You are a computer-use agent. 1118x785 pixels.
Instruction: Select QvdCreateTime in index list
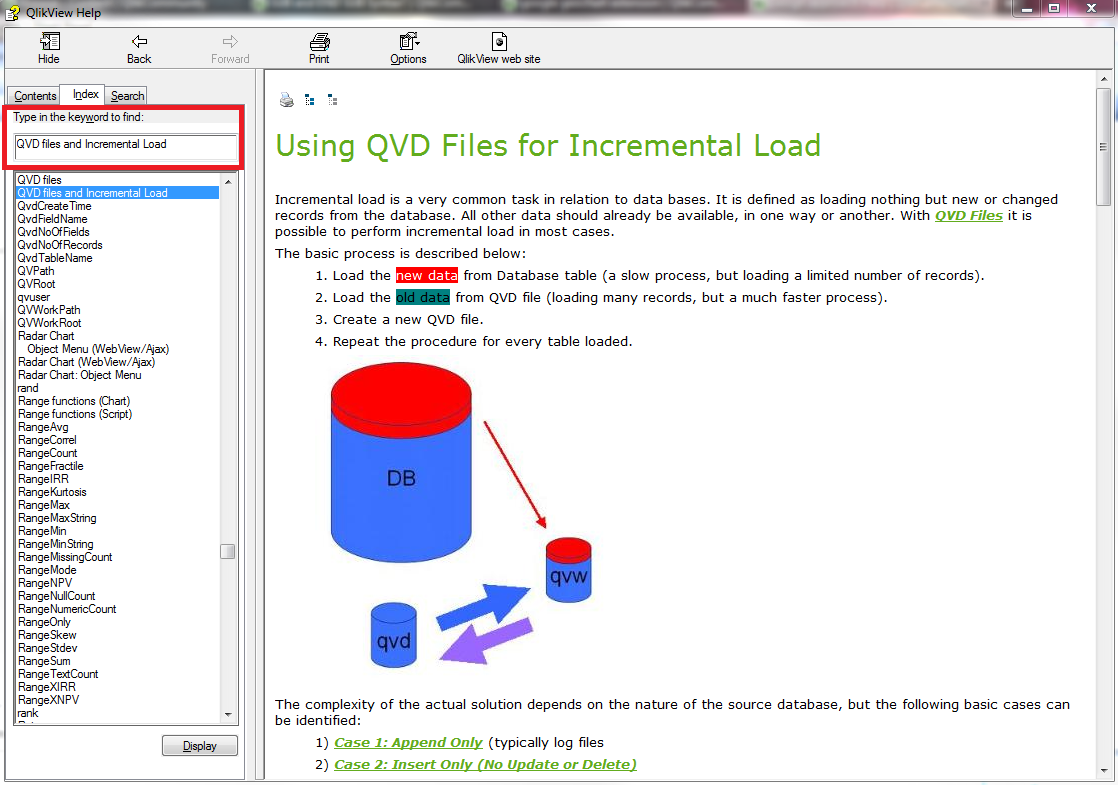(x=54, y=206)
